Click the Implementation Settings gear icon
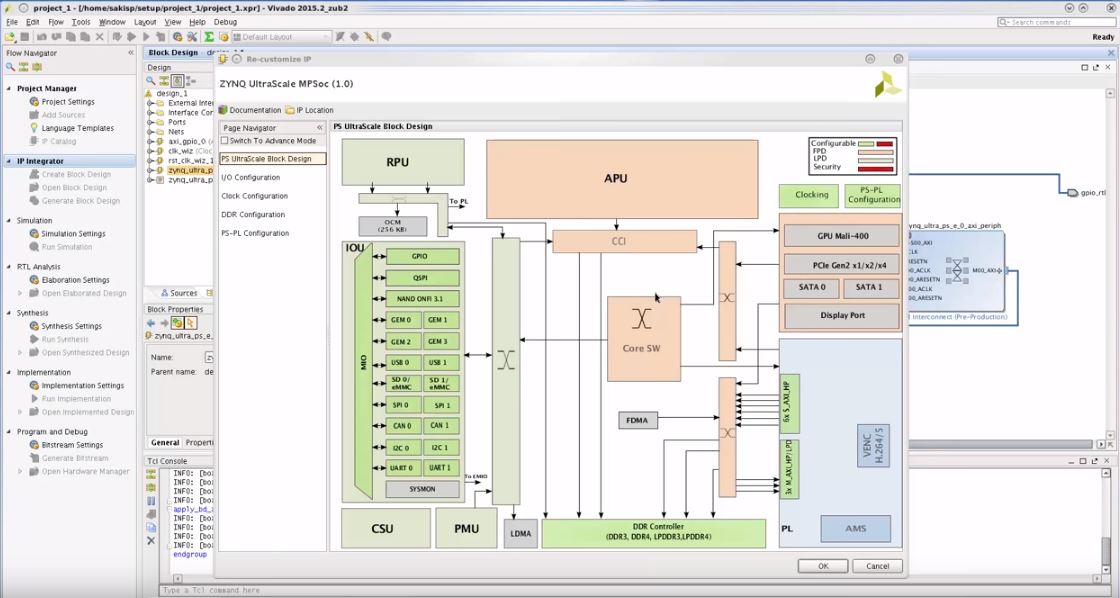Screen dimensions: 1120x598 pos(34,385)
